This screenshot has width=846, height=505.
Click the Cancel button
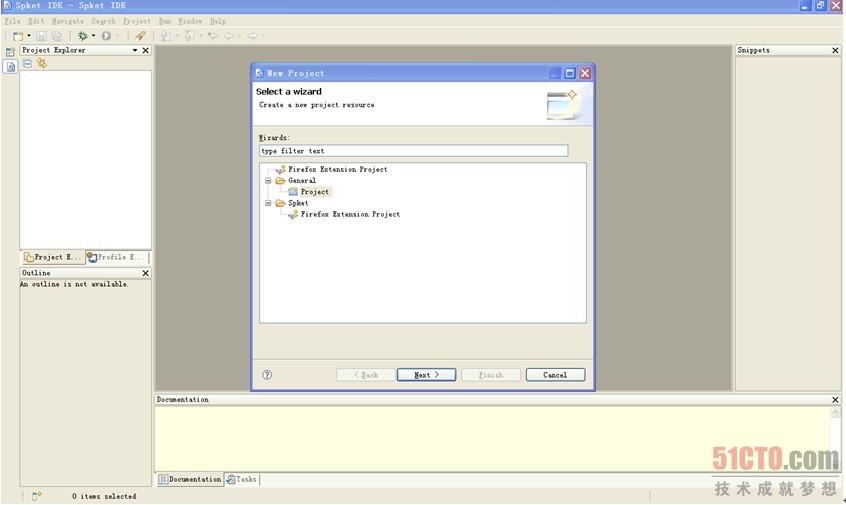[x=555, y=375]
